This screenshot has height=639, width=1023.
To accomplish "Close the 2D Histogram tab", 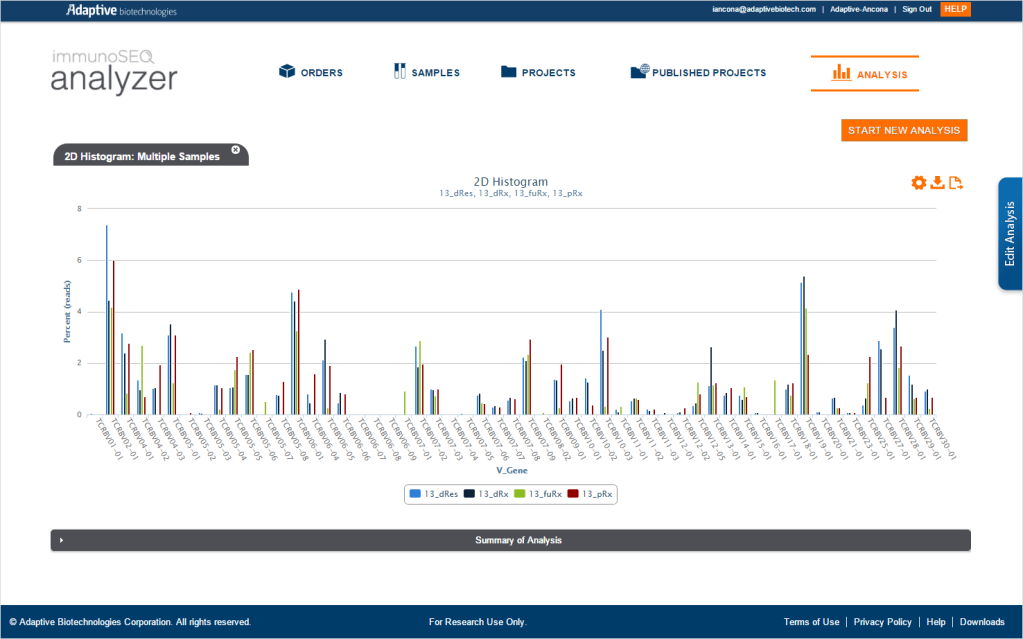I will click(236, 150).
